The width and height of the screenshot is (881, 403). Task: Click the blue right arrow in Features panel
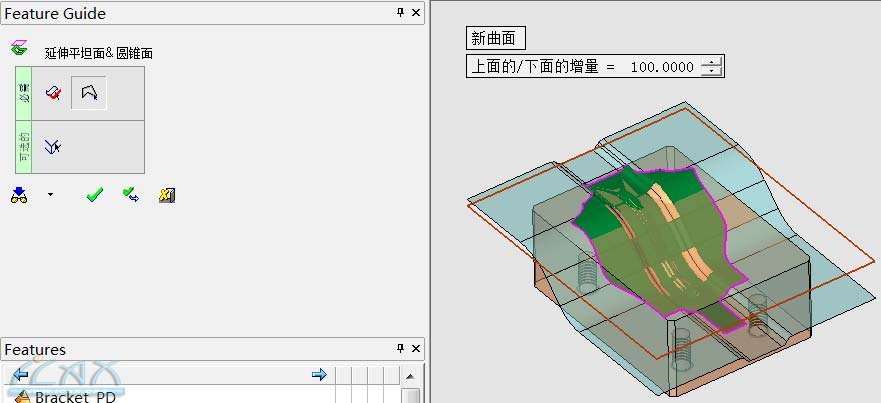pos(319,374)
